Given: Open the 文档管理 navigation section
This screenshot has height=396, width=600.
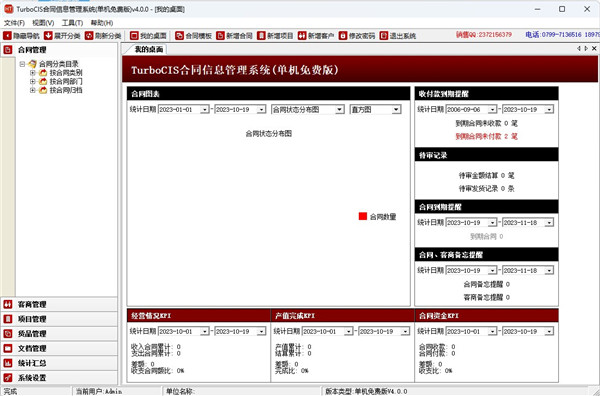Looking at the screenshot, I should tap(59, 348).
